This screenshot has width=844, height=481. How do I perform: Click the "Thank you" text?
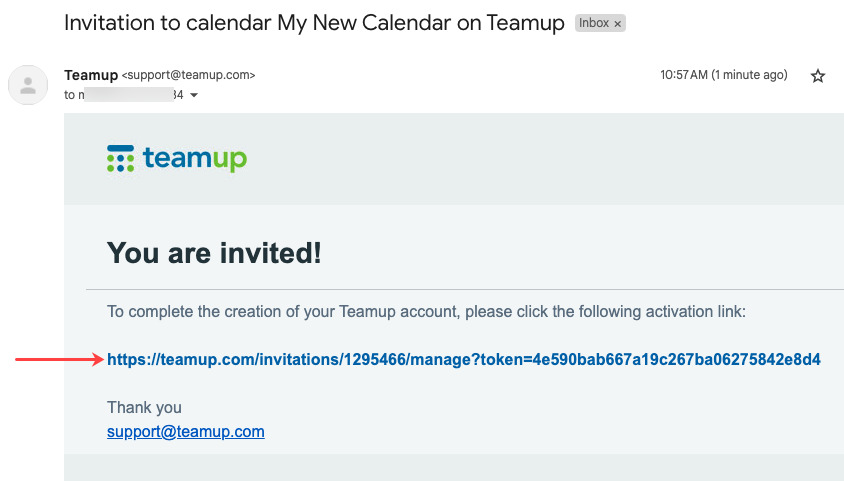coord(144,407)
